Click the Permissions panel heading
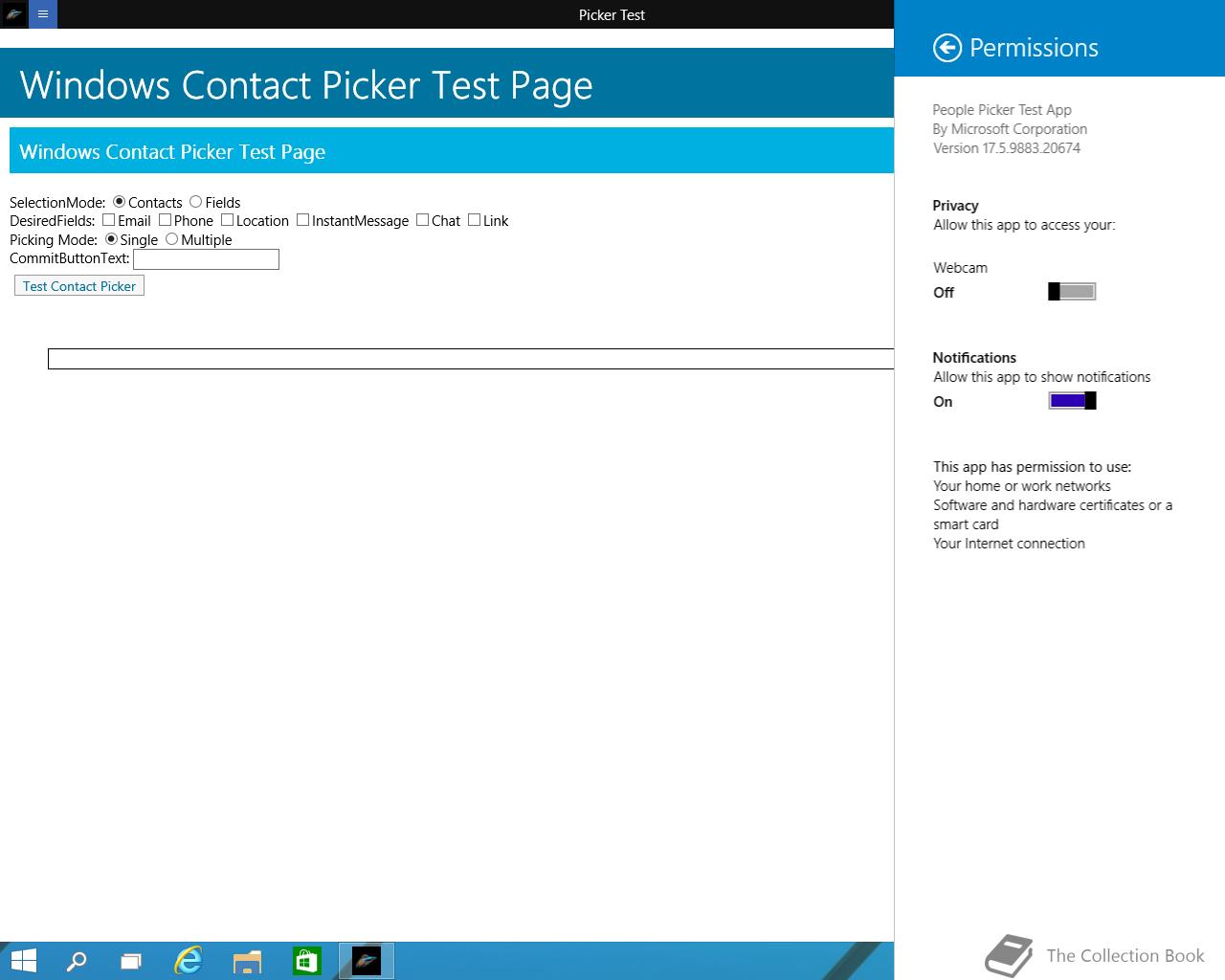 tap(1034, 48)
